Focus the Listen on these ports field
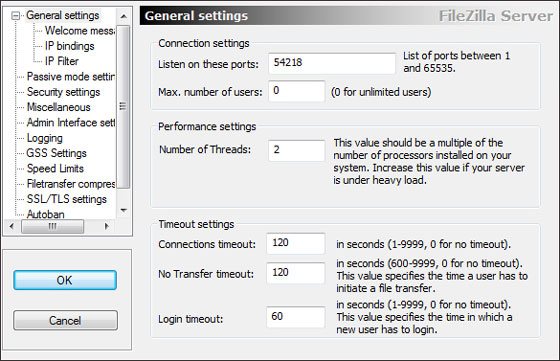The height and width of the screenshot is (361, 560). (332, 63)
